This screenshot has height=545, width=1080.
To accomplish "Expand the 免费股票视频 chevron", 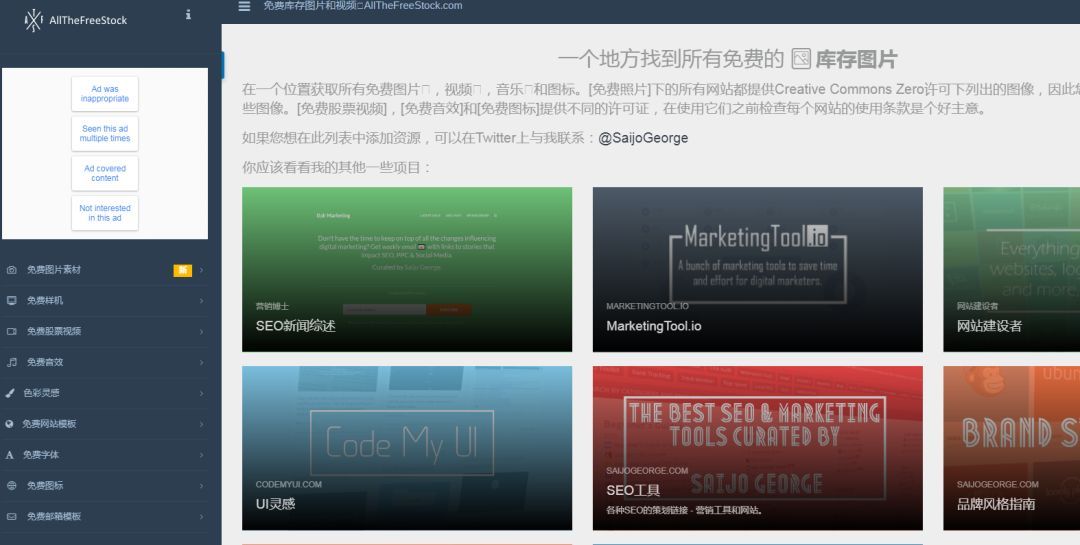I will click(x=202, y=331).
